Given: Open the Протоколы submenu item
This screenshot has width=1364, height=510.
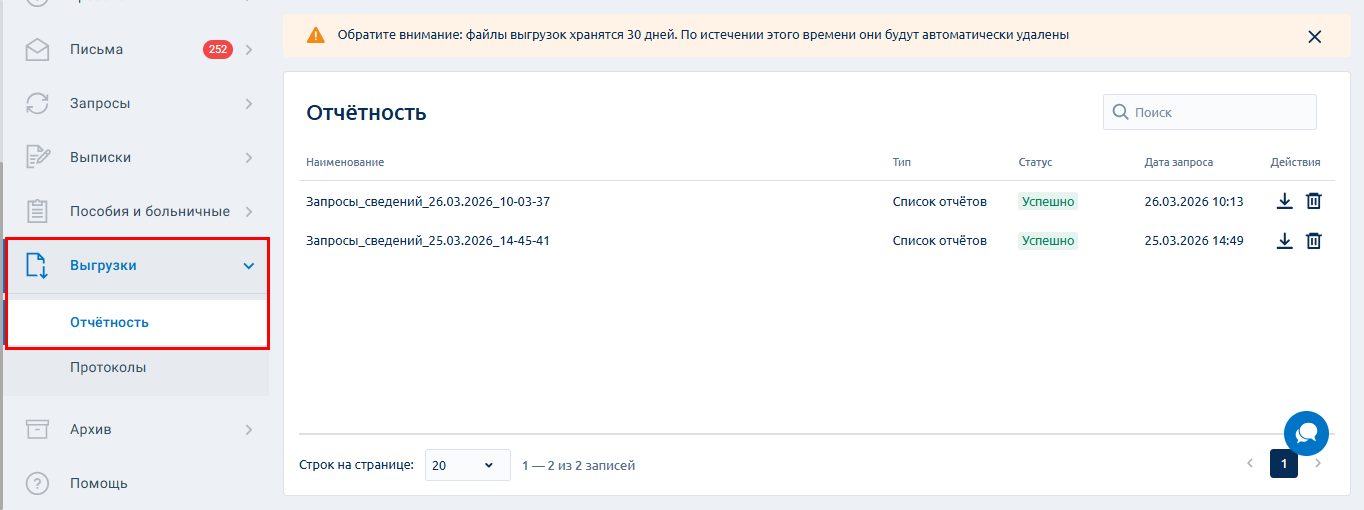Looking at the screenshot, I should 108,367.
